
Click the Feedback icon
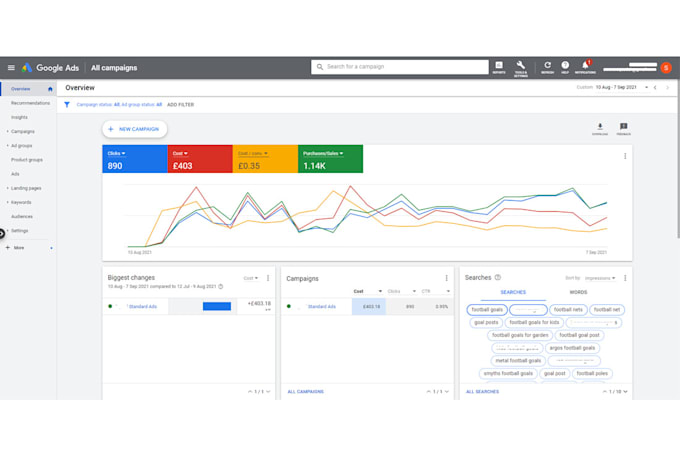[x=624, y=129]
